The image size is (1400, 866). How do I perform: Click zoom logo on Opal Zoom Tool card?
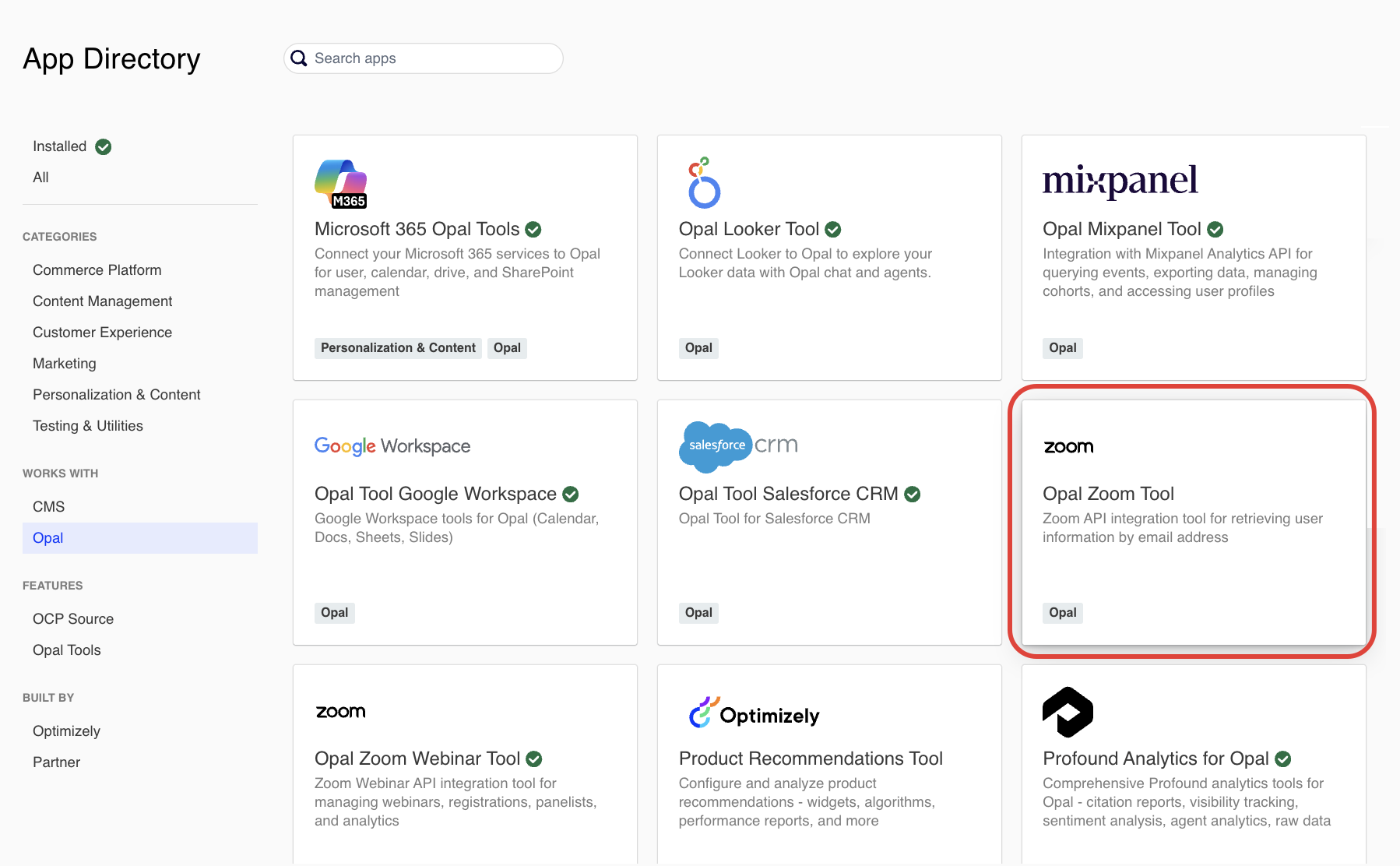pyautogui.click(x=1068, y=447)
